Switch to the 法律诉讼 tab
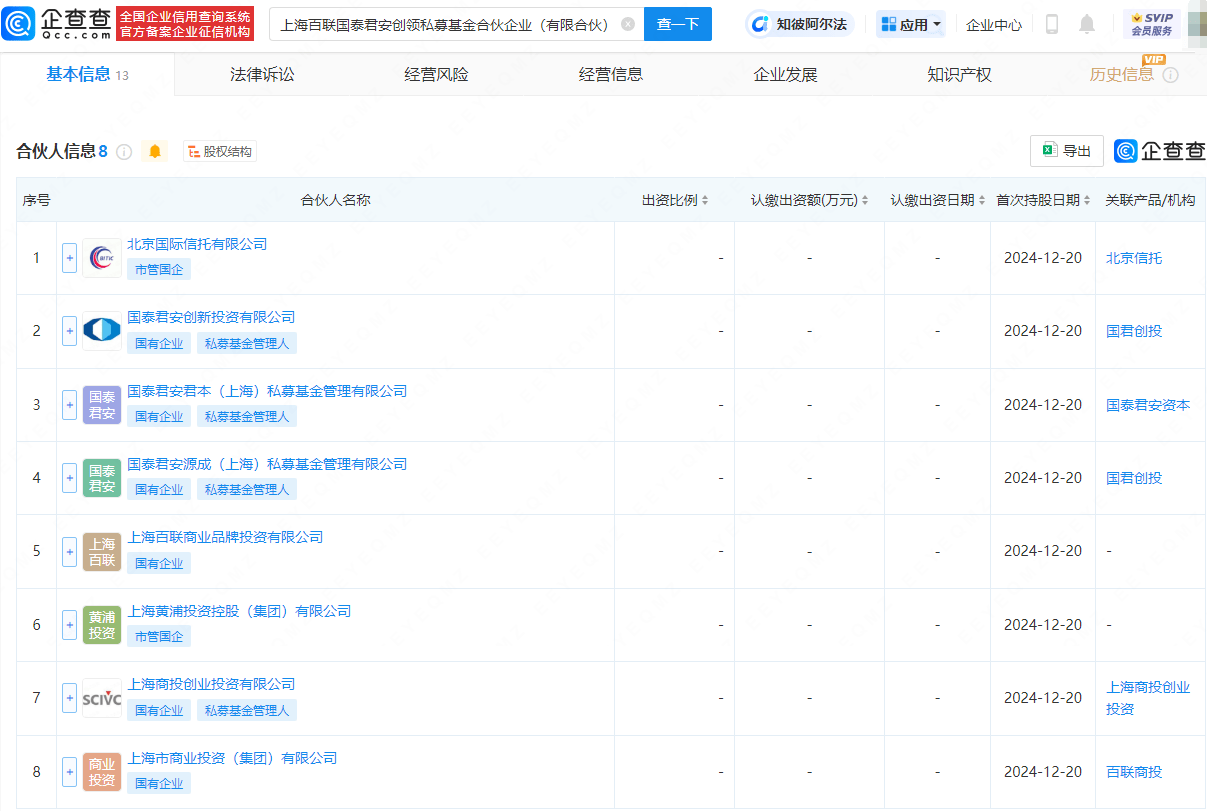Viewport: 1207px width, 811px height. coord(262,75)
